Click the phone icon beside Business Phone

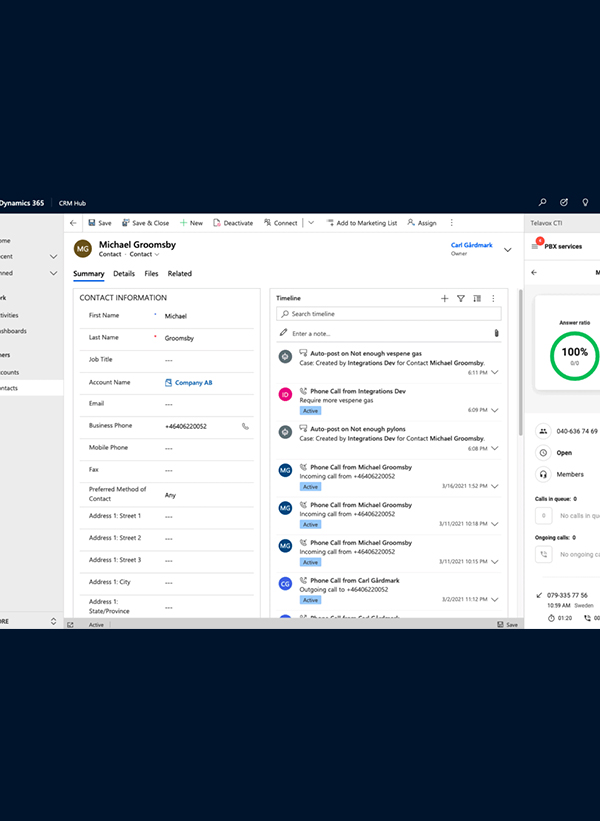tap(245, 426)
